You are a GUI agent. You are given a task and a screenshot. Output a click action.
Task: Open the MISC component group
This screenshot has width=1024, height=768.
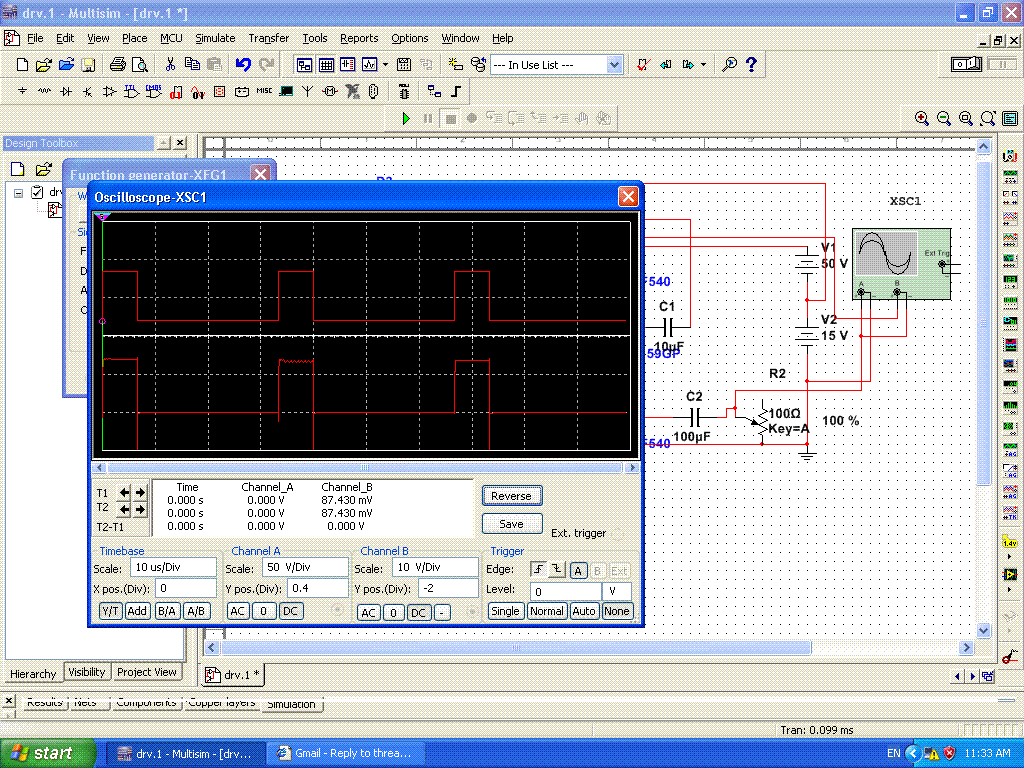[x=264, y=91]
